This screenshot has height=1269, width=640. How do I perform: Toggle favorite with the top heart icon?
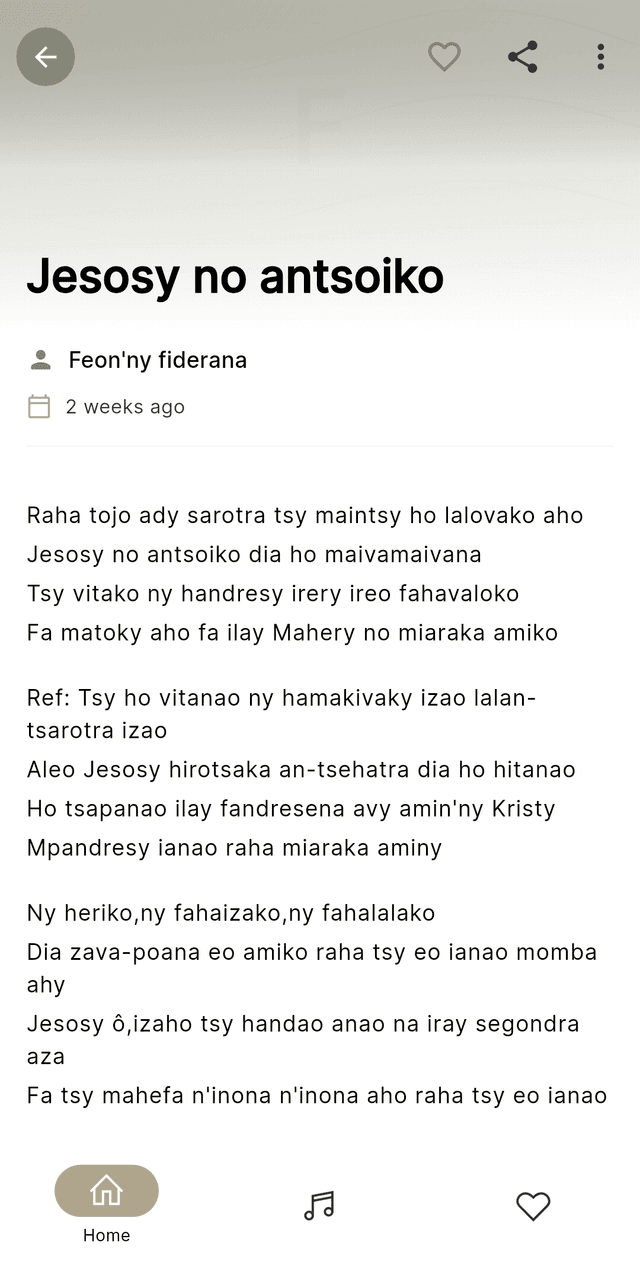pyautogui.click(x=444, y=57)
